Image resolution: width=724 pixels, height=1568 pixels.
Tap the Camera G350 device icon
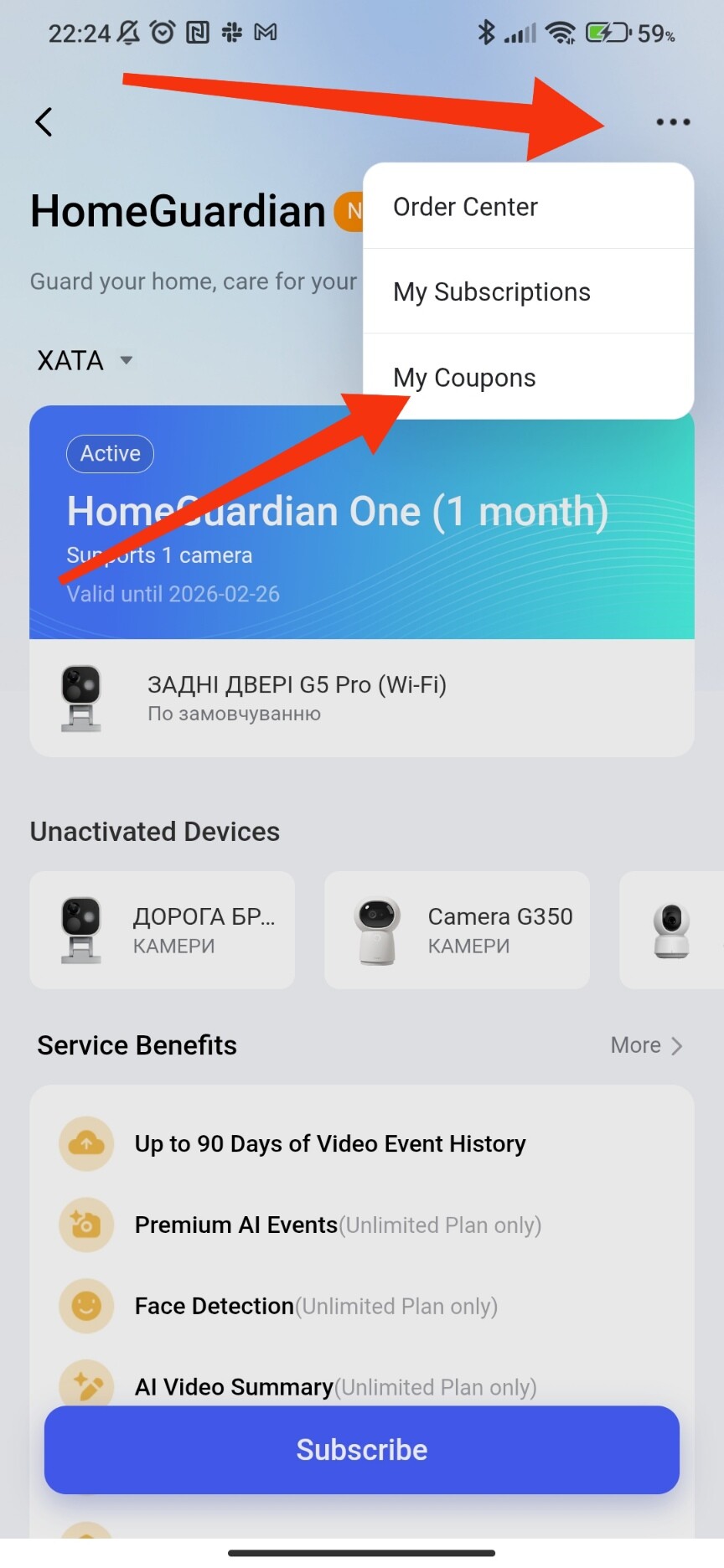coord(377,931)
